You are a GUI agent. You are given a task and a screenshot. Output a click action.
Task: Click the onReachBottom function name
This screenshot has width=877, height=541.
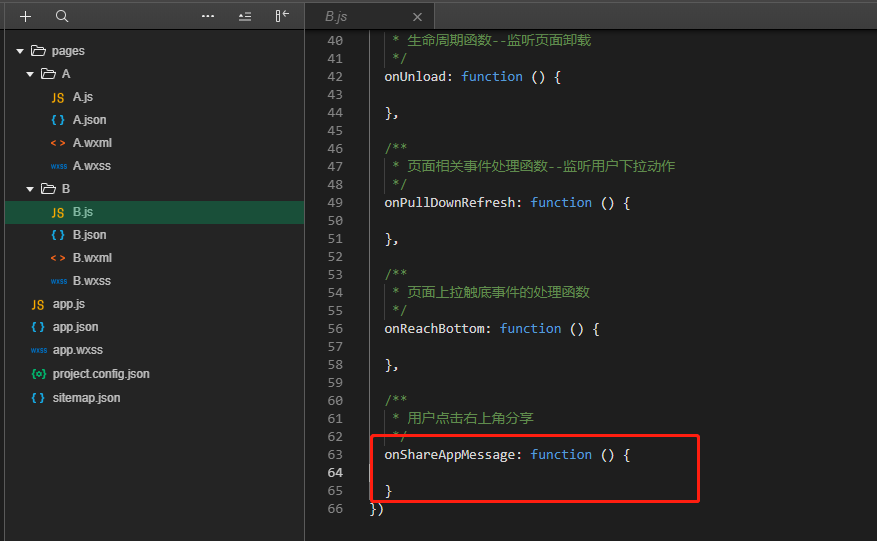coord(434,328)
